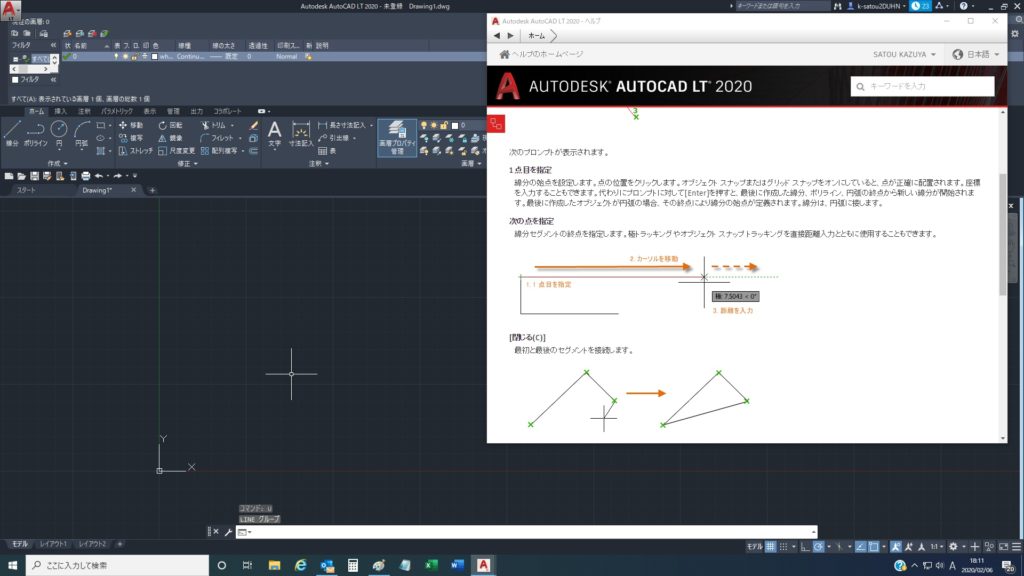Click the モデル button in status bar
This screenshot has height=576, width=1024.
tap(754, 547)
